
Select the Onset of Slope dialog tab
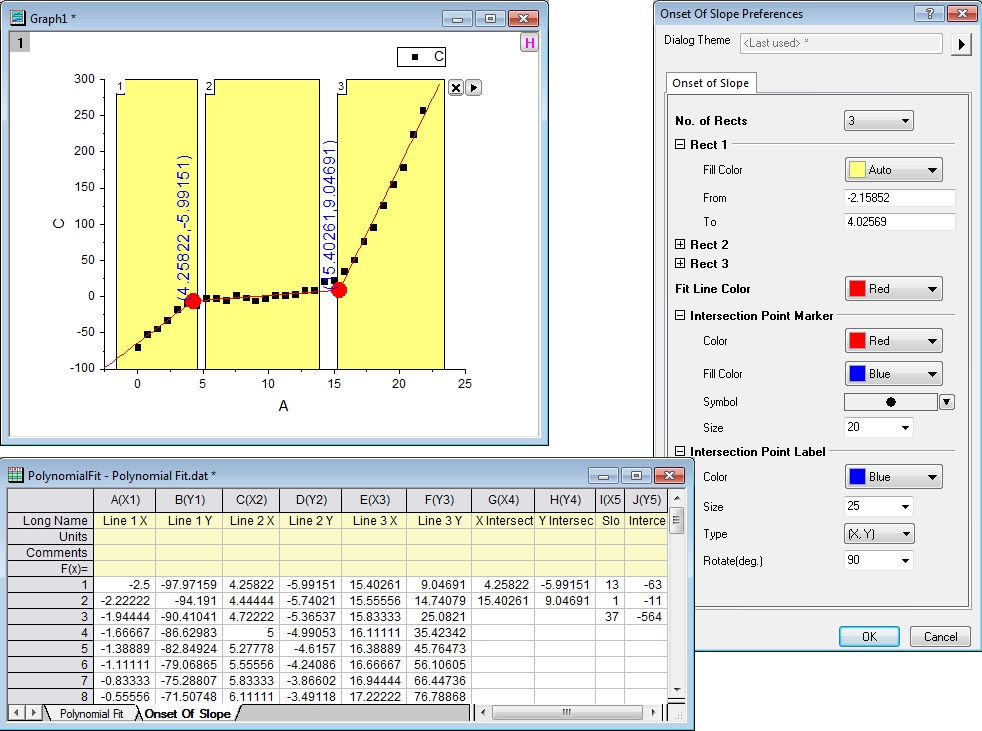(712, 83)
